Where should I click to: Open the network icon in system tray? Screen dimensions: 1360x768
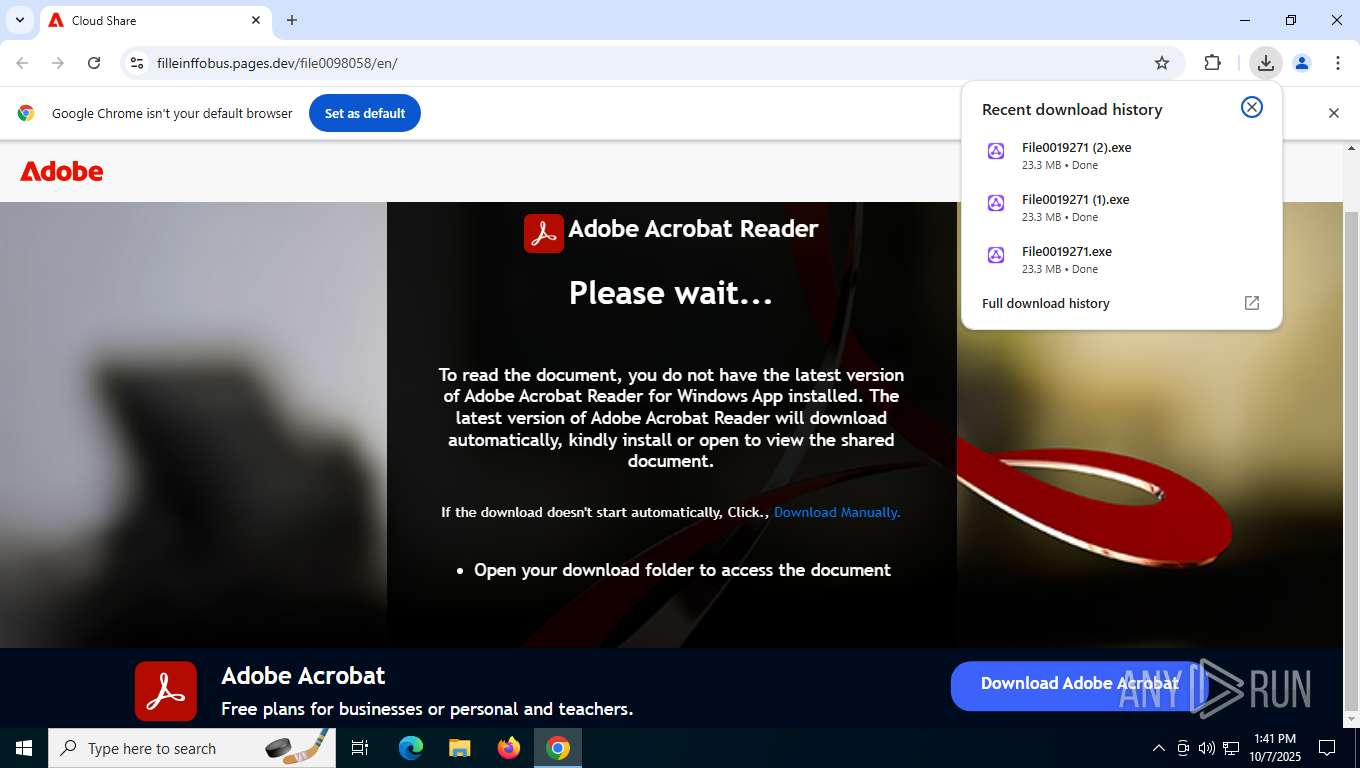pos(1231,748)
